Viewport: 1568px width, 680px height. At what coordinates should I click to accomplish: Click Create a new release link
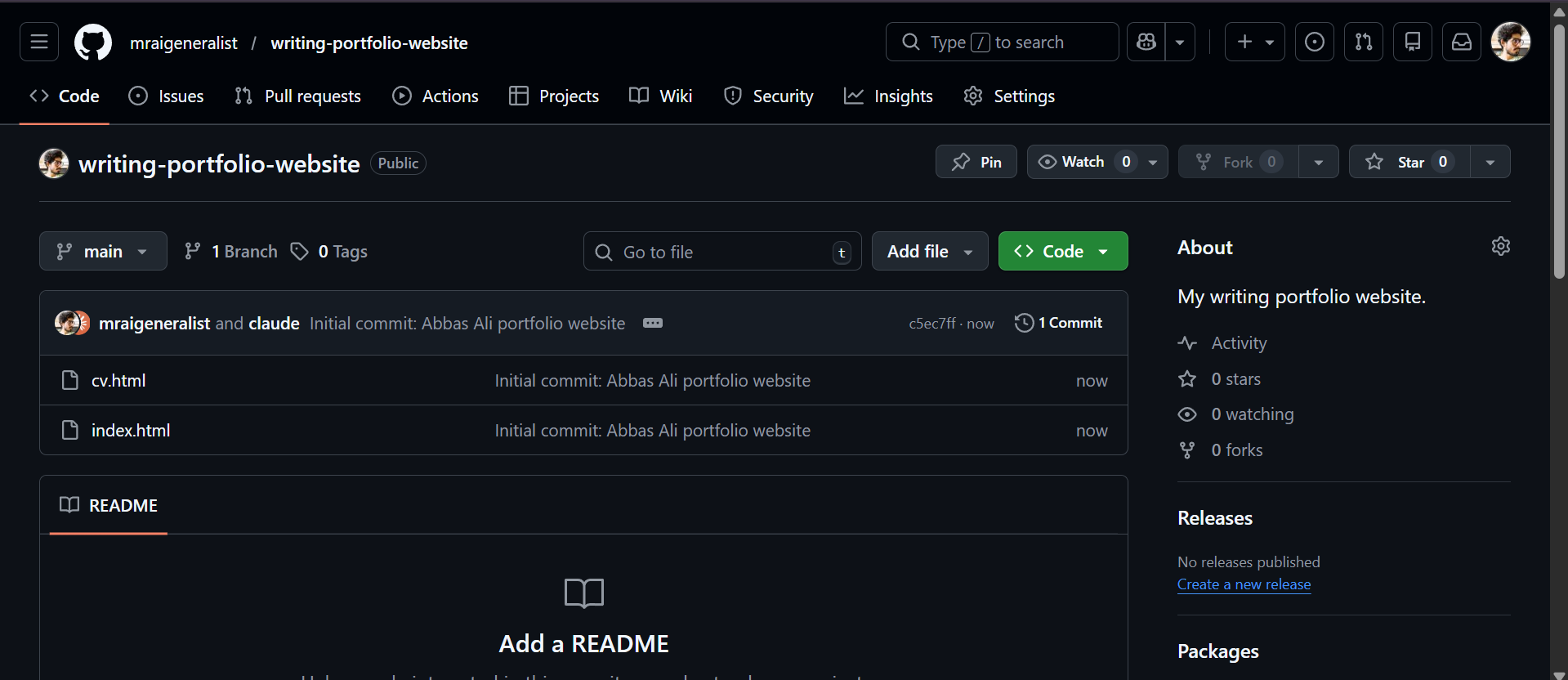(1244, 584)
